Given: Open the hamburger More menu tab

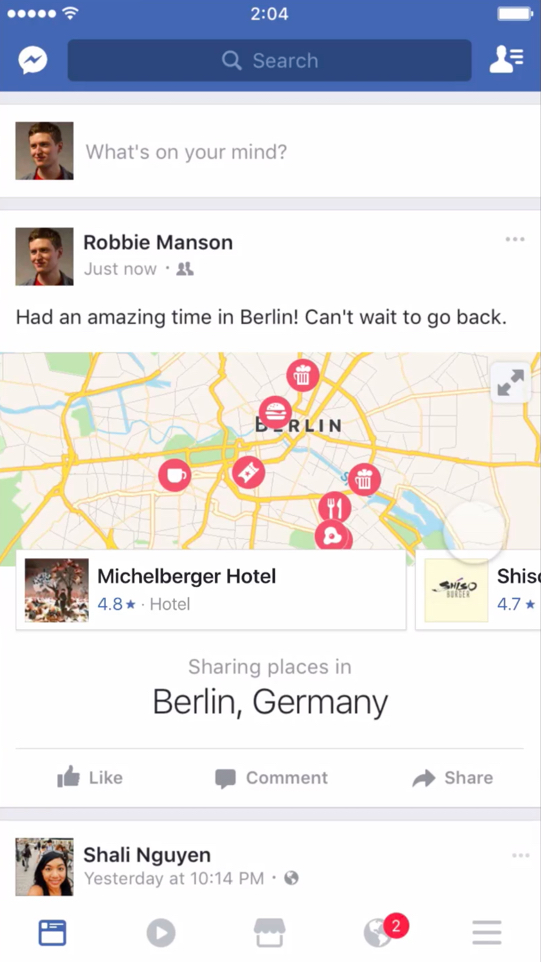Looking at the screenshot, I should point(487,933).
